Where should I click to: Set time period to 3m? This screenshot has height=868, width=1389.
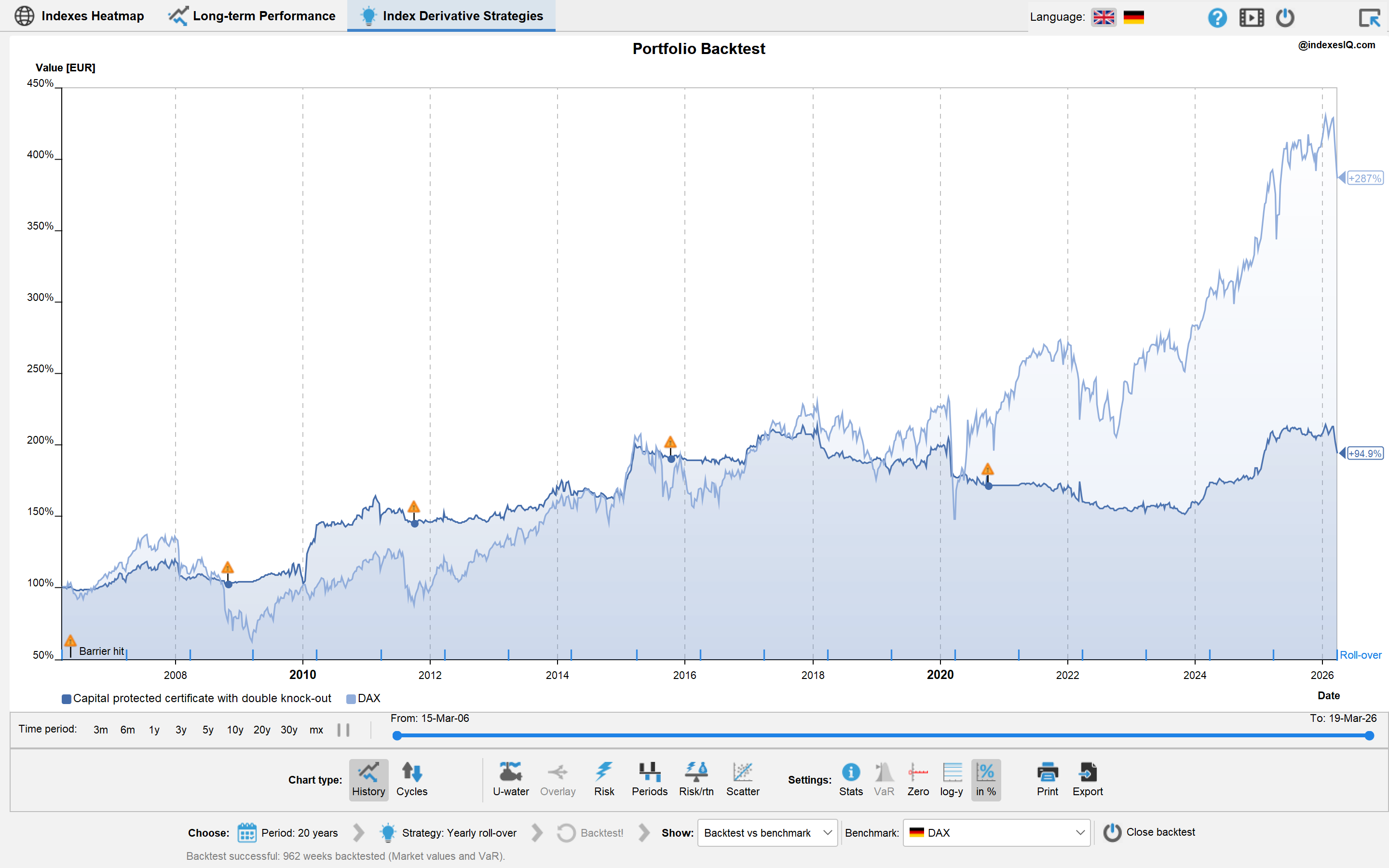pyautogui.click(x=100, y=730)
